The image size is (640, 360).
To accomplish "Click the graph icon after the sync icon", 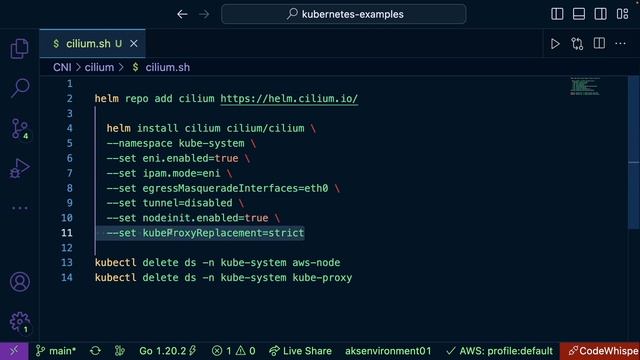I will (x=120, y=351).
